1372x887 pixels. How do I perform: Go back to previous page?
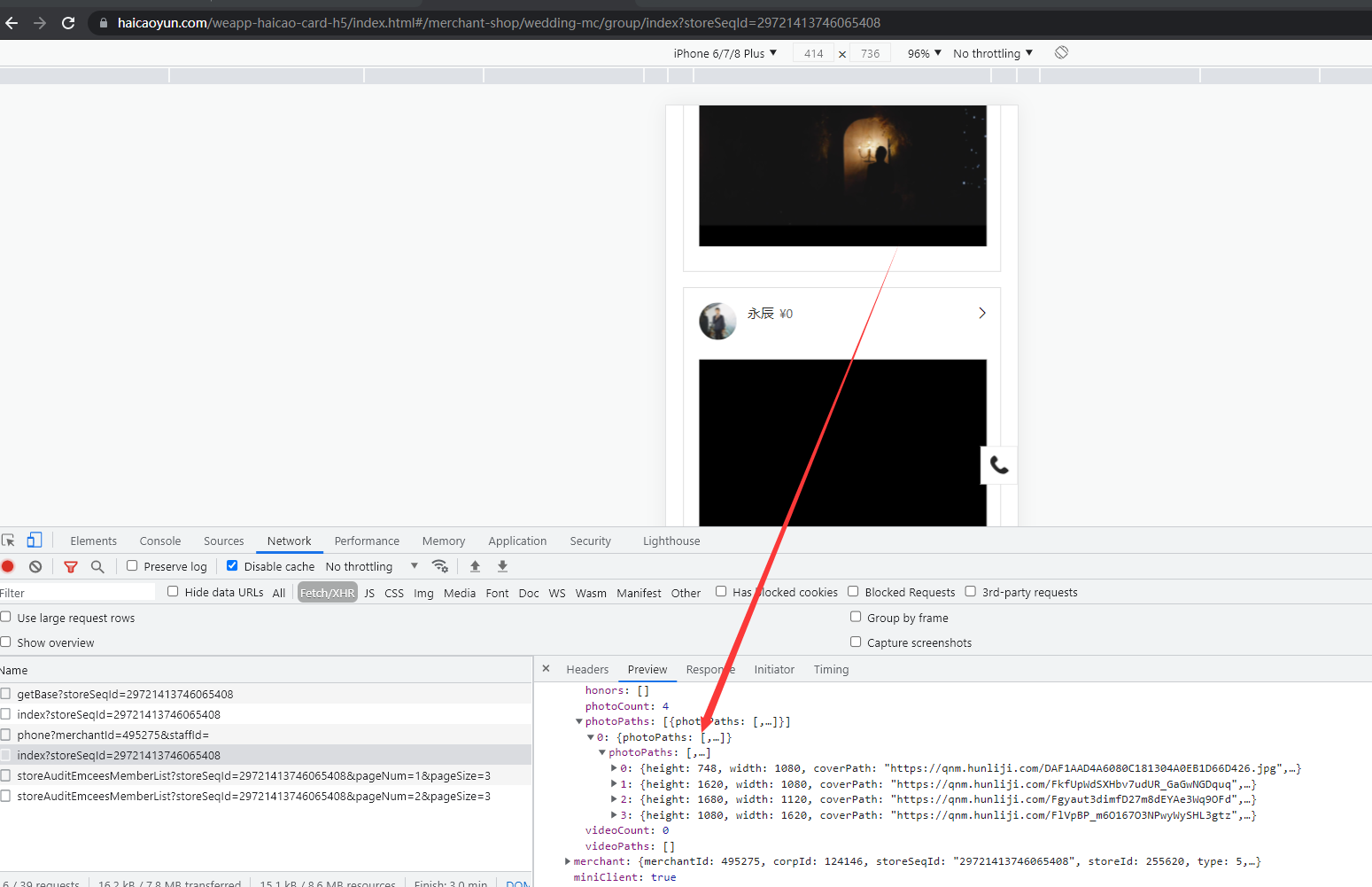point(12,23)
